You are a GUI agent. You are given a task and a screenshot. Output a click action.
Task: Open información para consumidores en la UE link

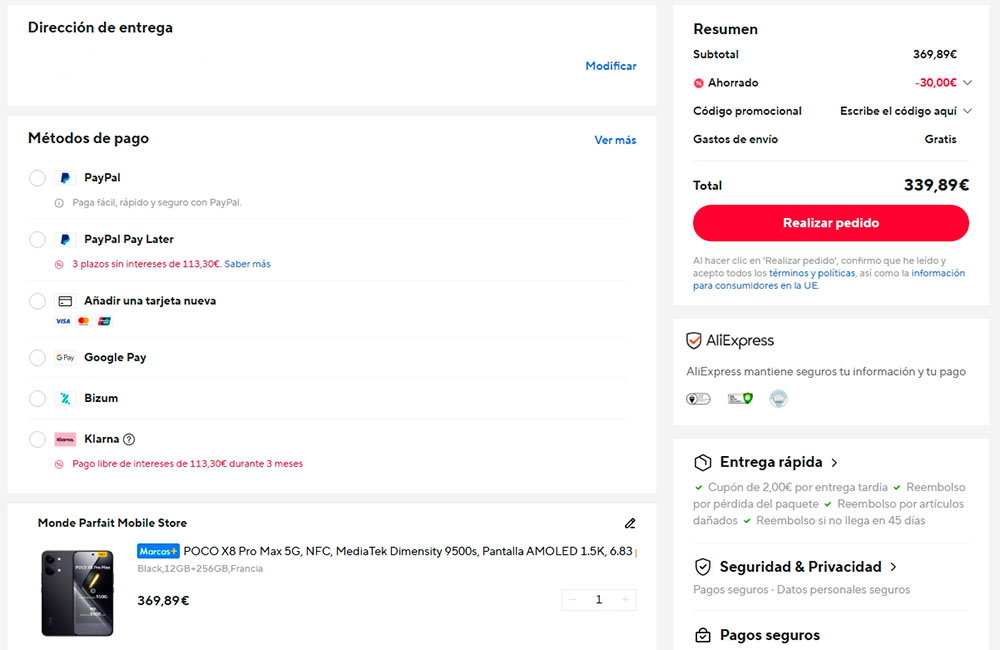829,279
